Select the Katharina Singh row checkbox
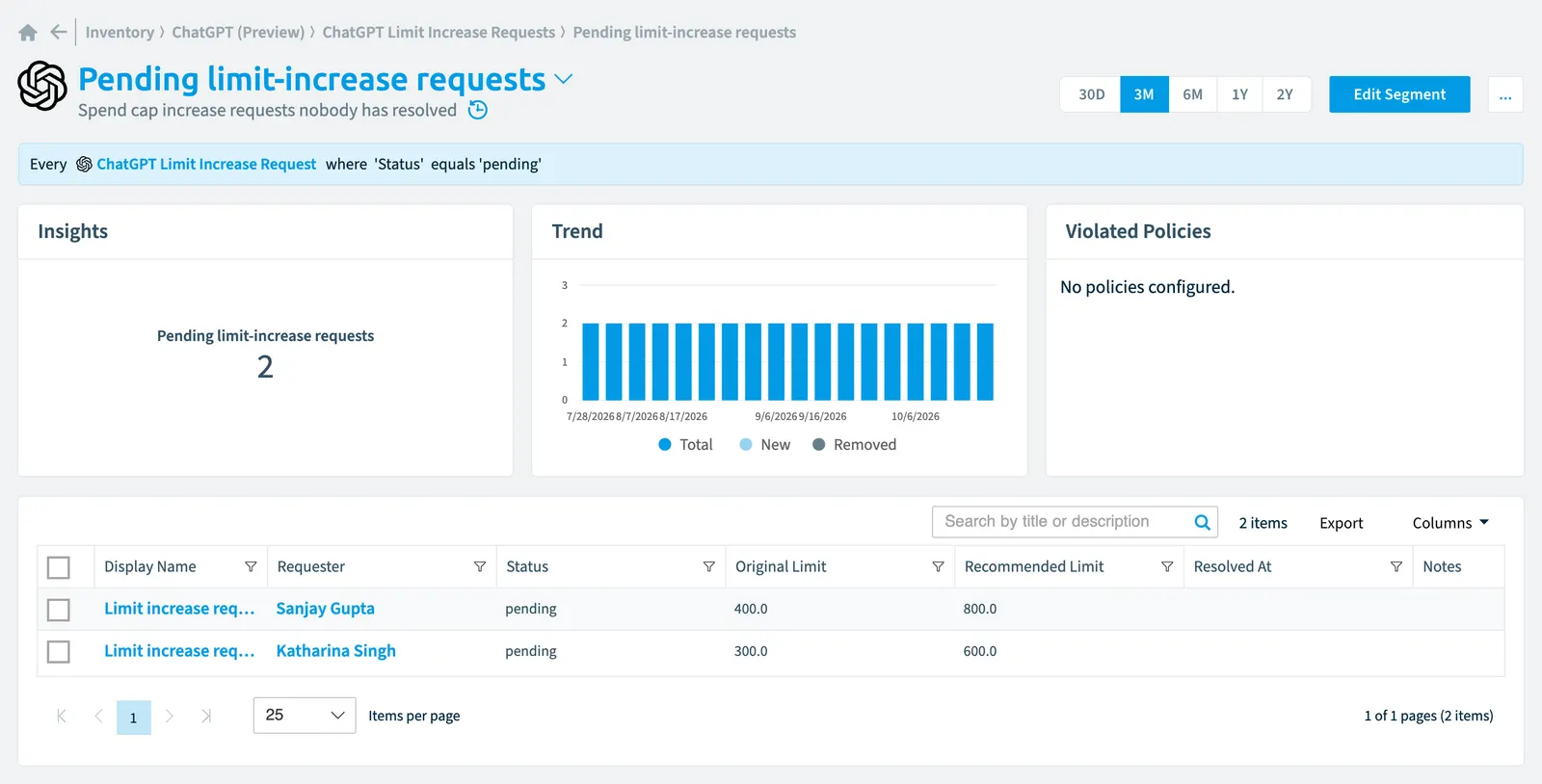Screen dimensions: 1542x784 pos(59,652)
